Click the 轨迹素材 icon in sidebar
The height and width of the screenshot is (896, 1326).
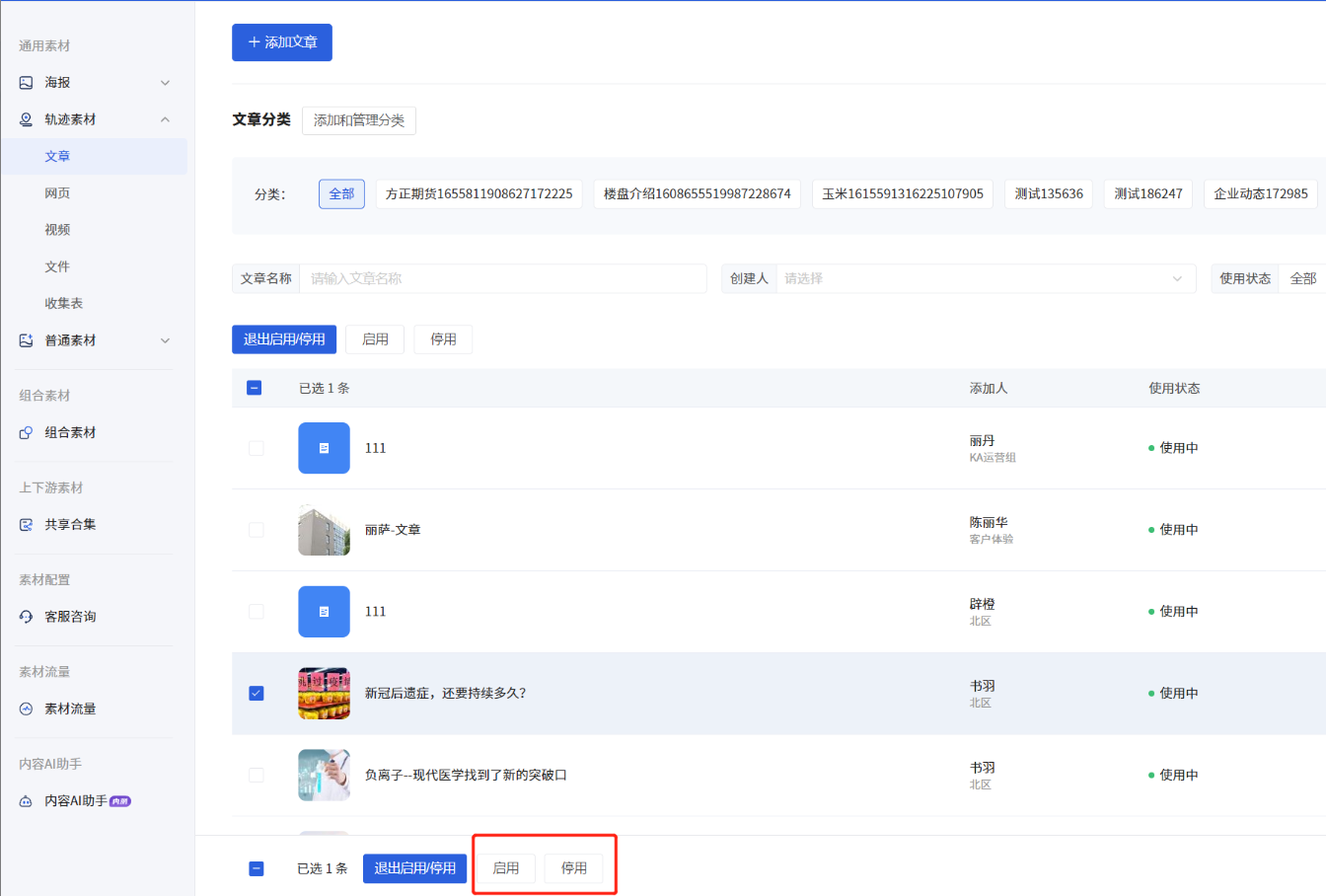[x=27, y=119]
